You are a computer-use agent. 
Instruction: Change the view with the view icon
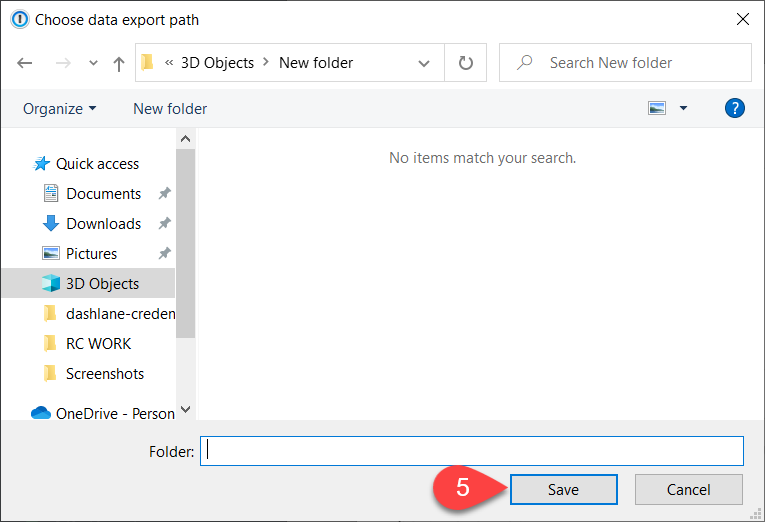(x=657, y=108)
